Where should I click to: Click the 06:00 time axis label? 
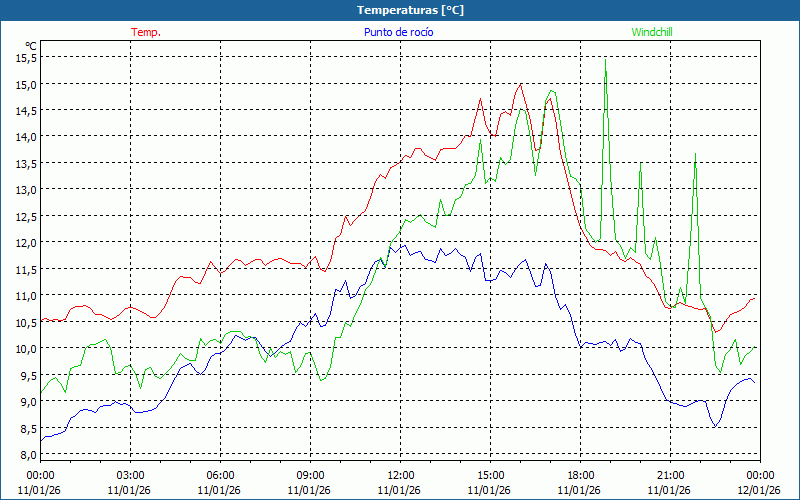click(x=220, y=475)
